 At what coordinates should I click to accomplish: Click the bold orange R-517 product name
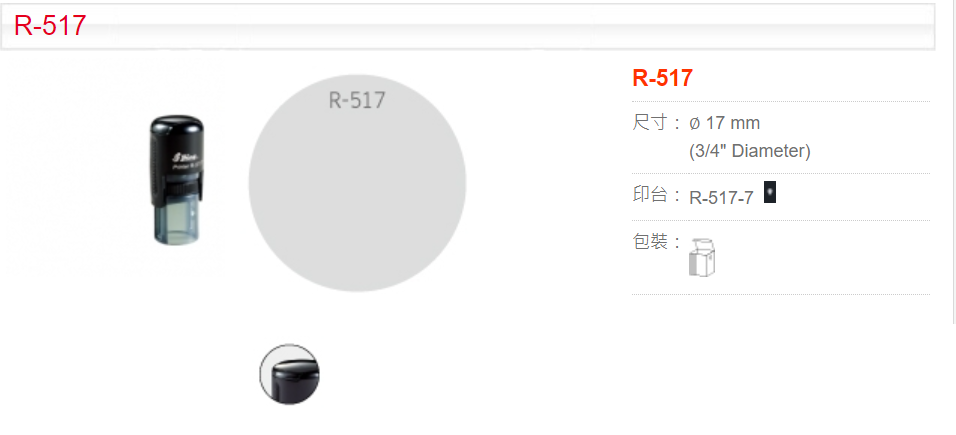coord(663,78)
